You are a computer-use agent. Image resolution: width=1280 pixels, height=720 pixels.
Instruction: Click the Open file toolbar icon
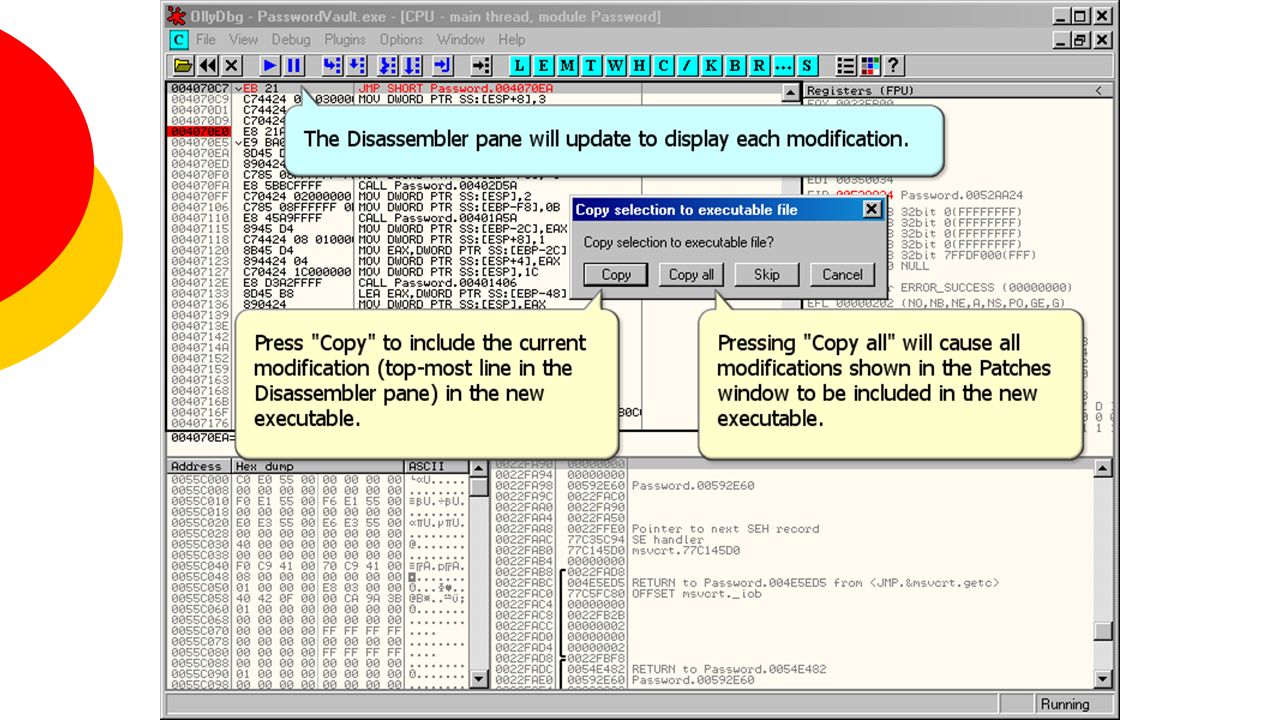183,66
